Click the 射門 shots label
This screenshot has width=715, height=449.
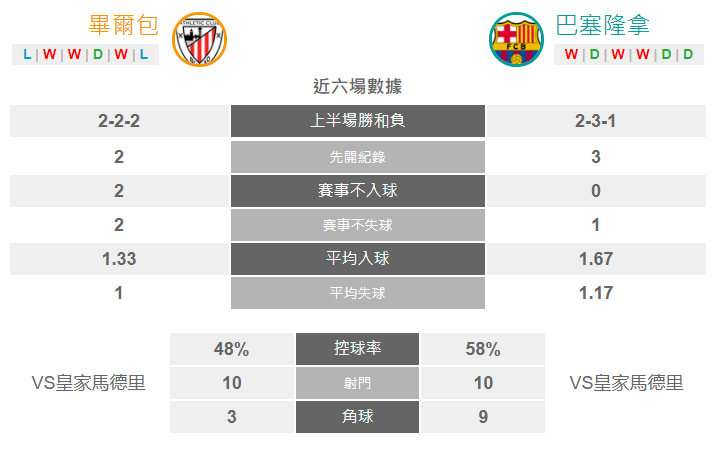358,383
